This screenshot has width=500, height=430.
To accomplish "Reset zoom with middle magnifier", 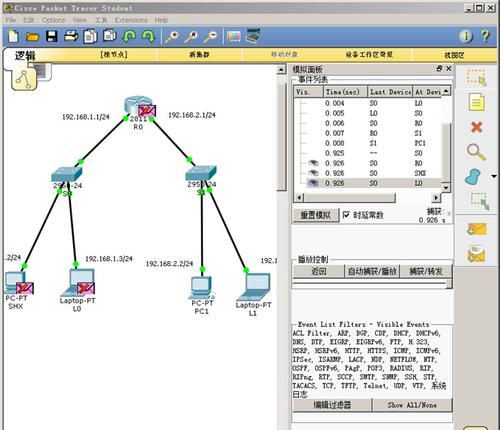I will (191, 36).
